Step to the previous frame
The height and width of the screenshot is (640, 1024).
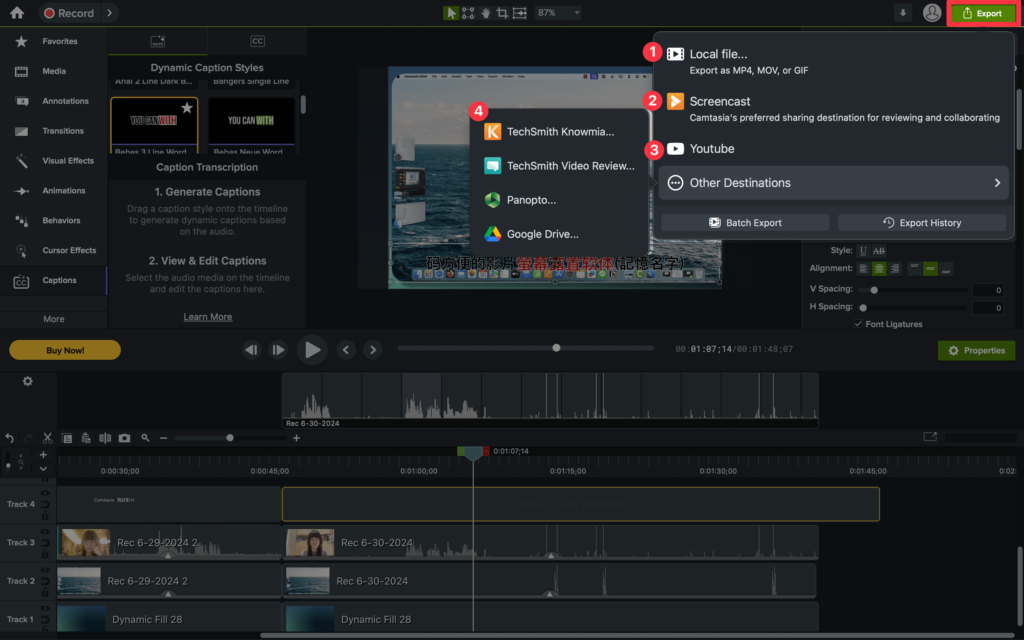pyautogui.click(x=251, y=350)
